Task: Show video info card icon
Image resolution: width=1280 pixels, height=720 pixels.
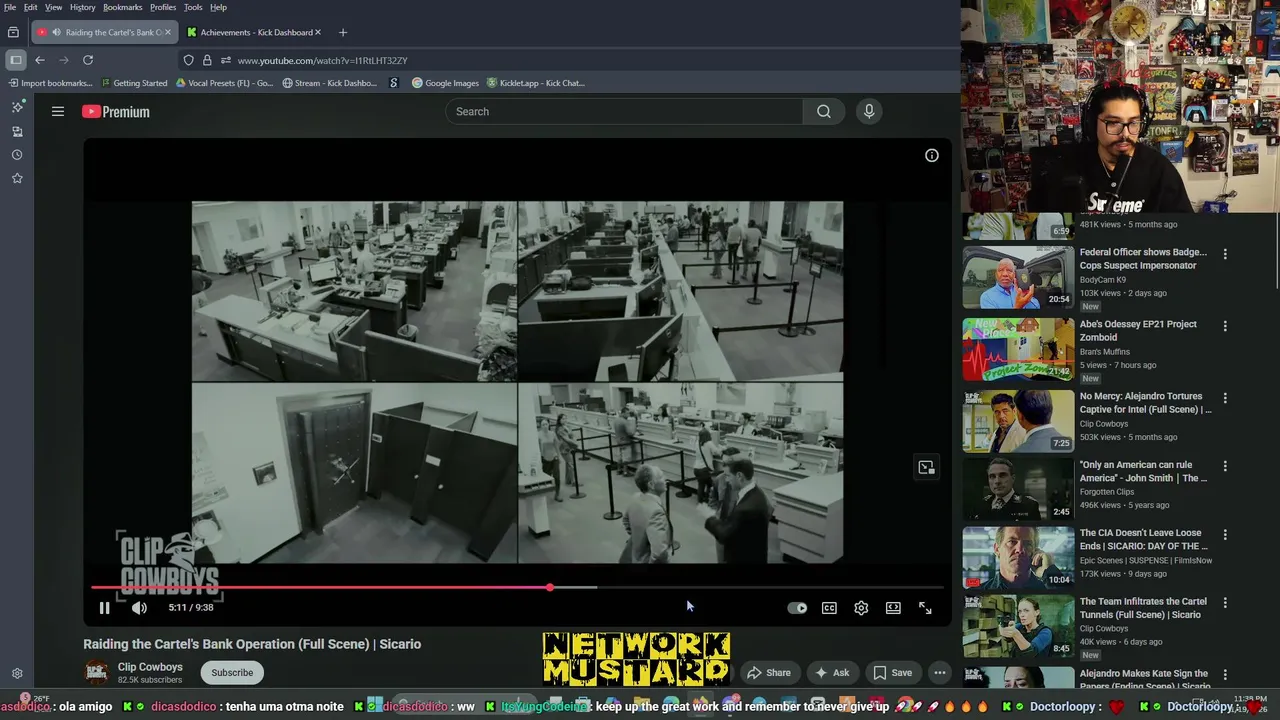Action: click(x=932, y=155)
